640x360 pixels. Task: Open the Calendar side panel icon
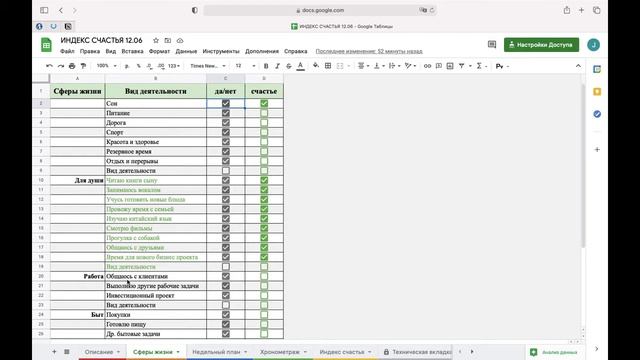[x=597, y=69]
